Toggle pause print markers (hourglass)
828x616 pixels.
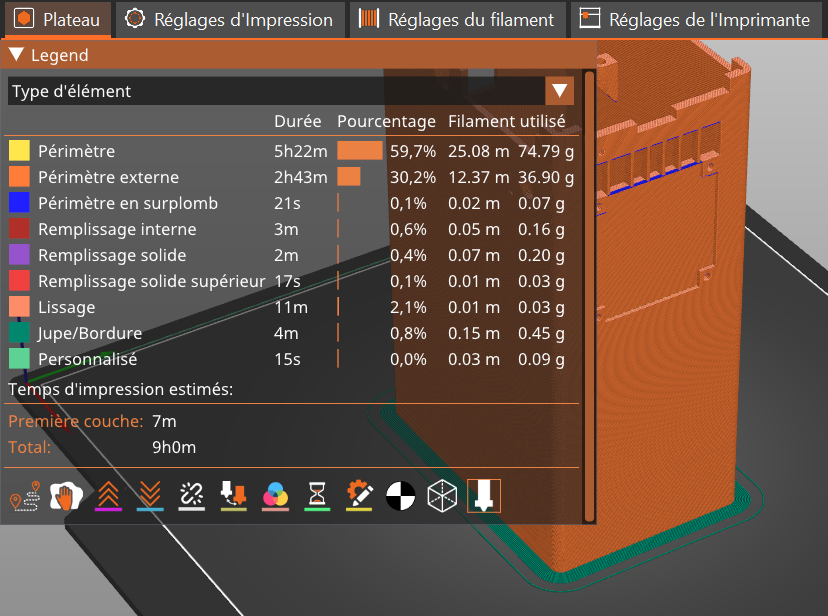pos(317,496)
